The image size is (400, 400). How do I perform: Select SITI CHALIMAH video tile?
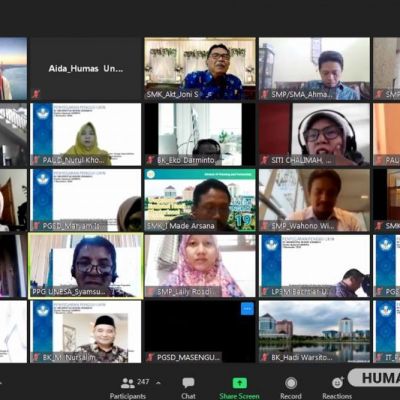314,134
